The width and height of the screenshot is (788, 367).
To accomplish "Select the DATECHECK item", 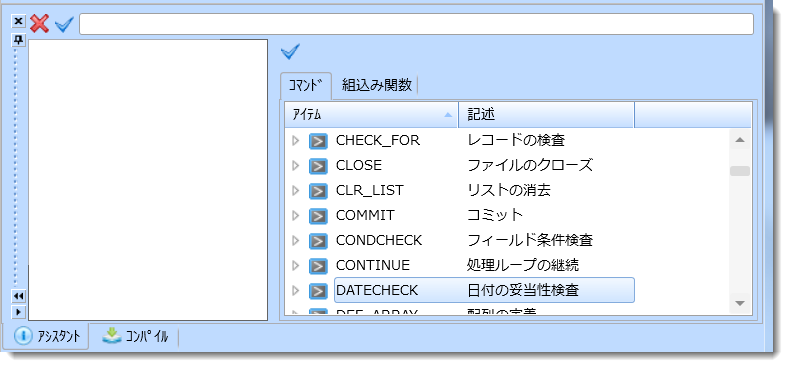I will point(377,290).
